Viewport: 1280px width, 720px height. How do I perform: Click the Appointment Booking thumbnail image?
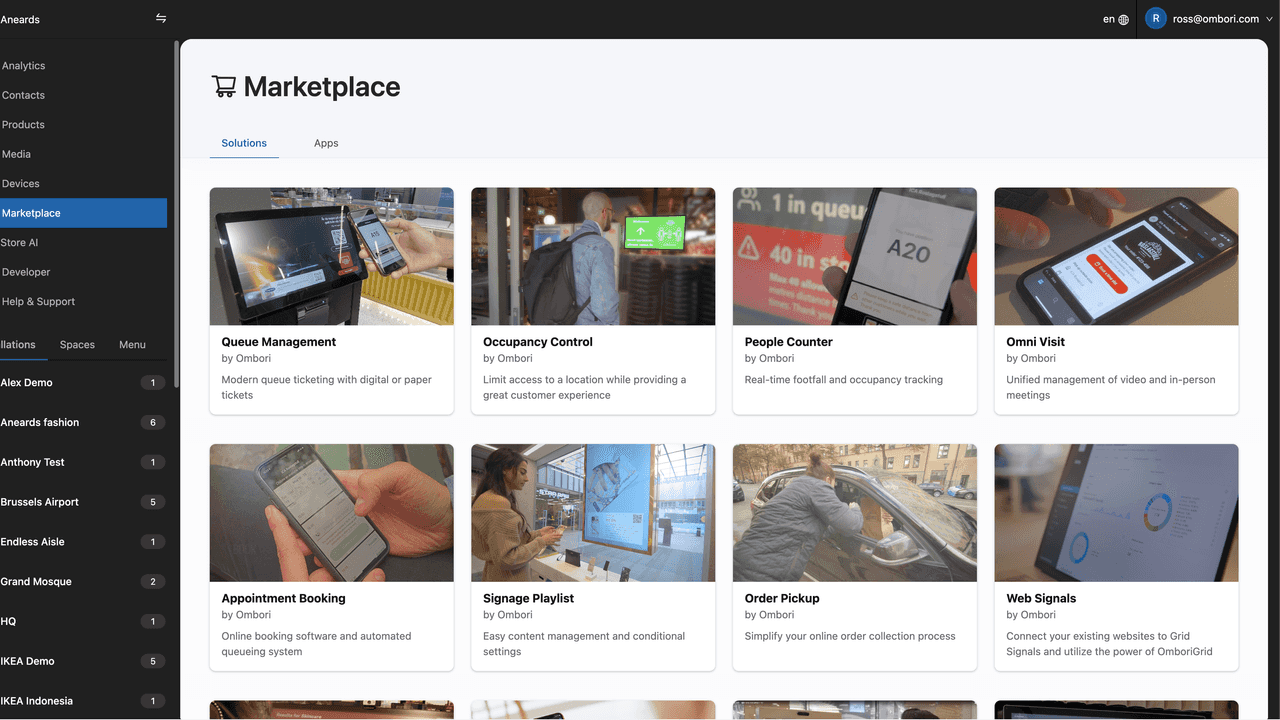click(331, 512)
